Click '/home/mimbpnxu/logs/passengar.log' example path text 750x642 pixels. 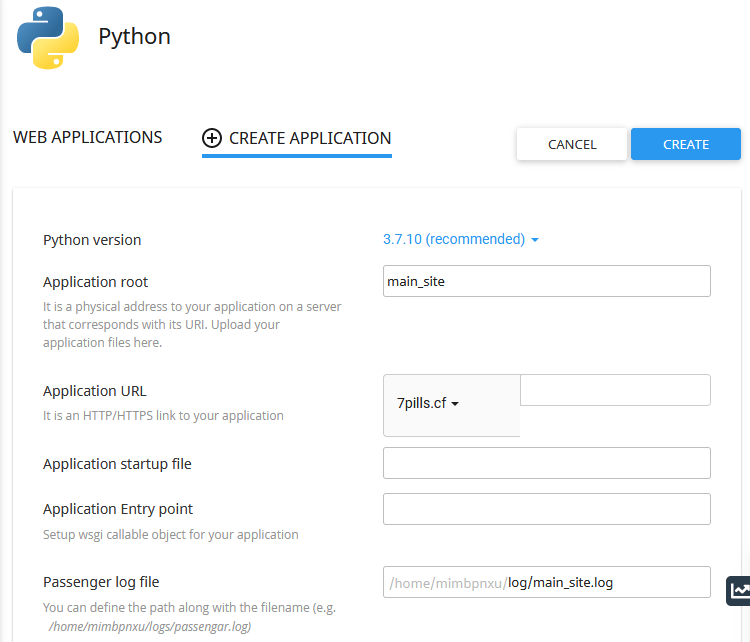tap(150, 626)
